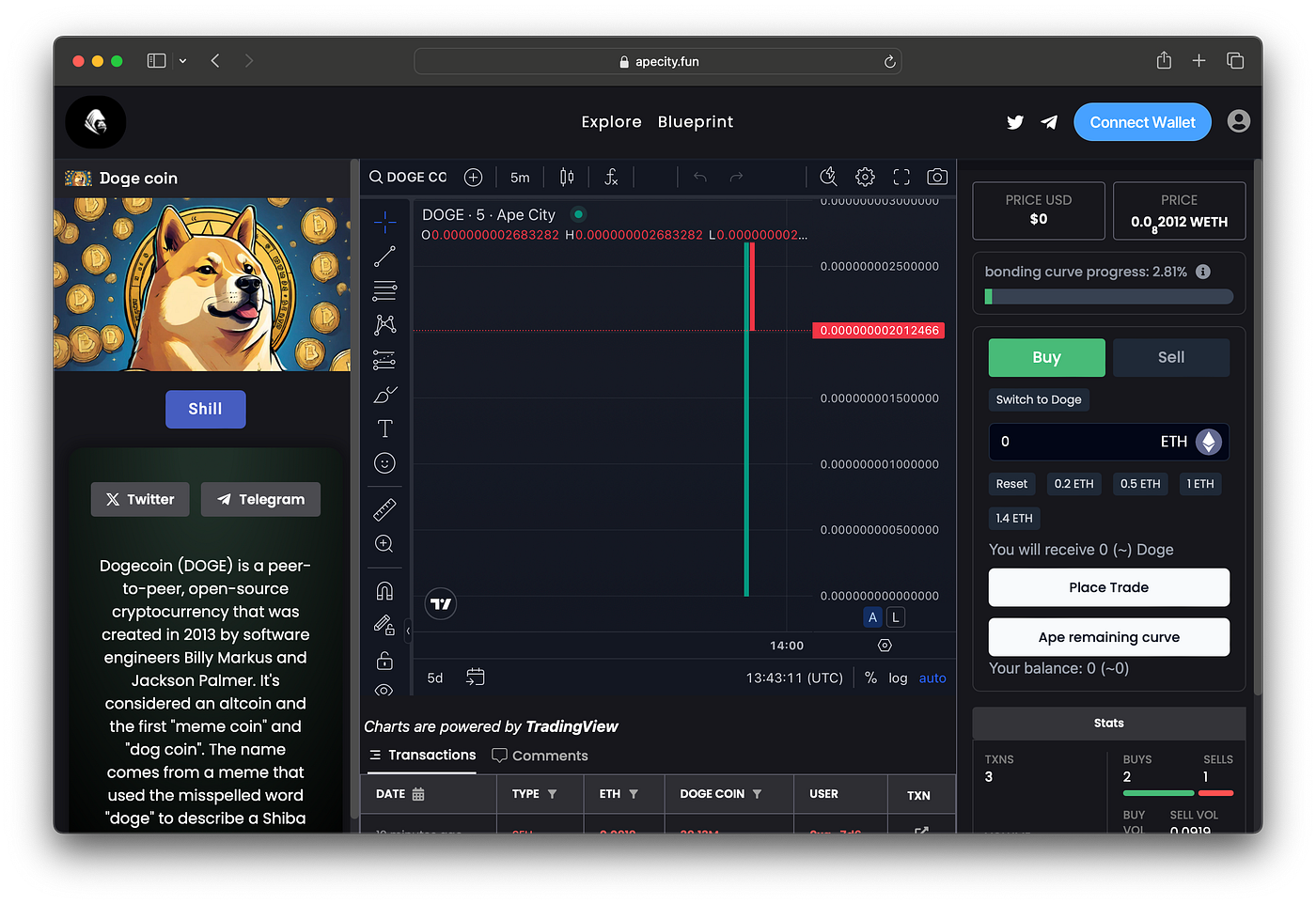Screen dimensions: 1316x904
Task: Filter the DOGE COIN column
Action: [x=757, y=794]
